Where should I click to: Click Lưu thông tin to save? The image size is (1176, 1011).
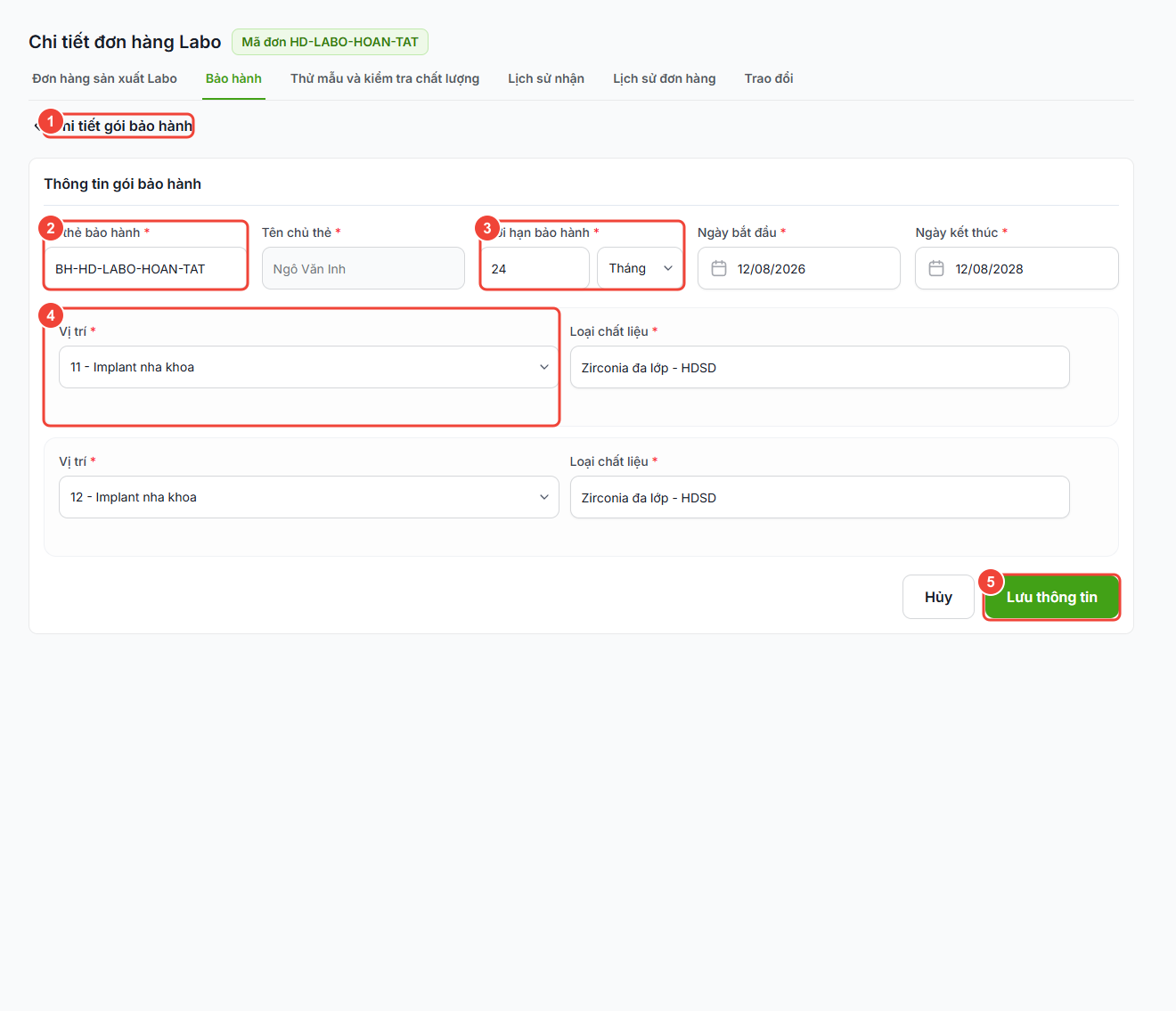tap(1052, 597)
